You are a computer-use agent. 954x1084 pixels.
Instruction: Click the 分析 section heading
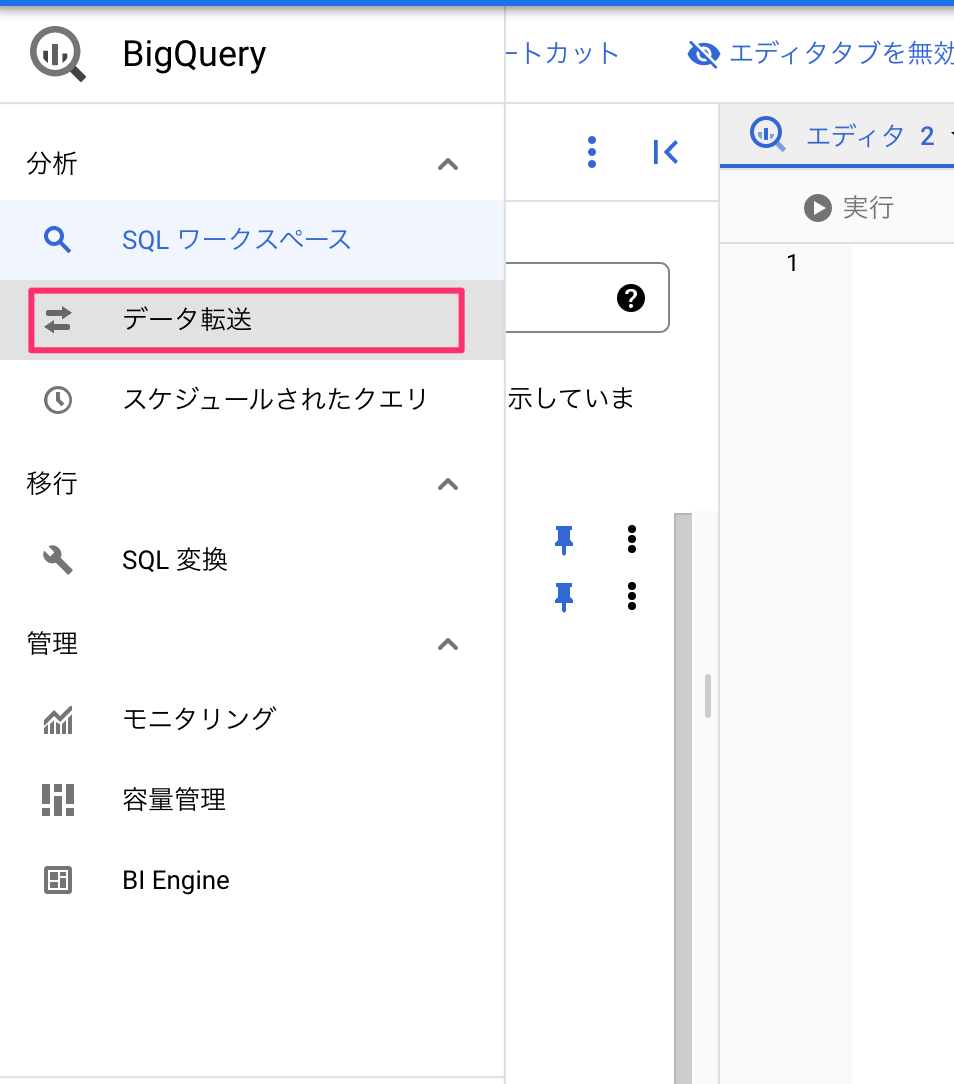coord(52,164)
